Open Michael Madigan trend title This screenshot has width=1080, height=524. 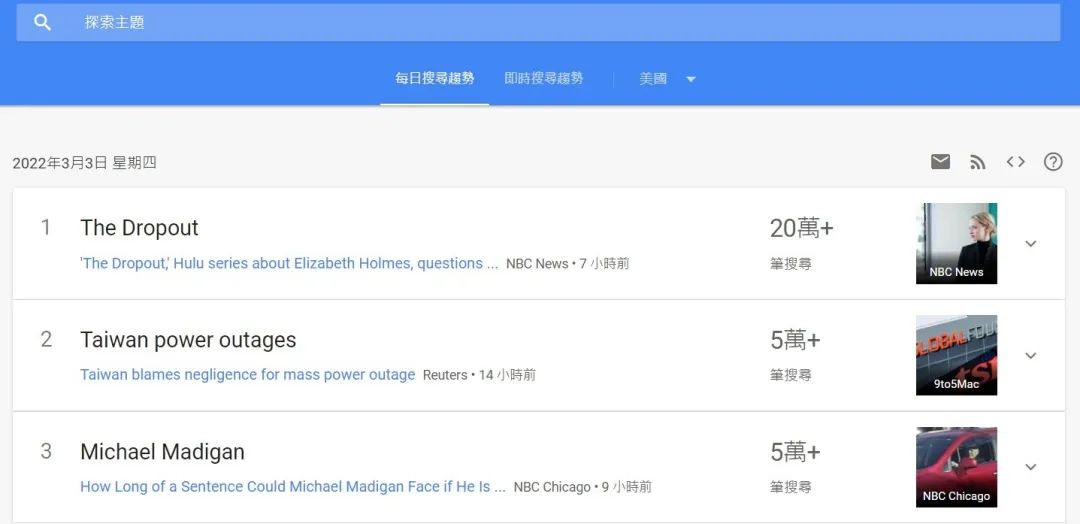coord(163,452)
